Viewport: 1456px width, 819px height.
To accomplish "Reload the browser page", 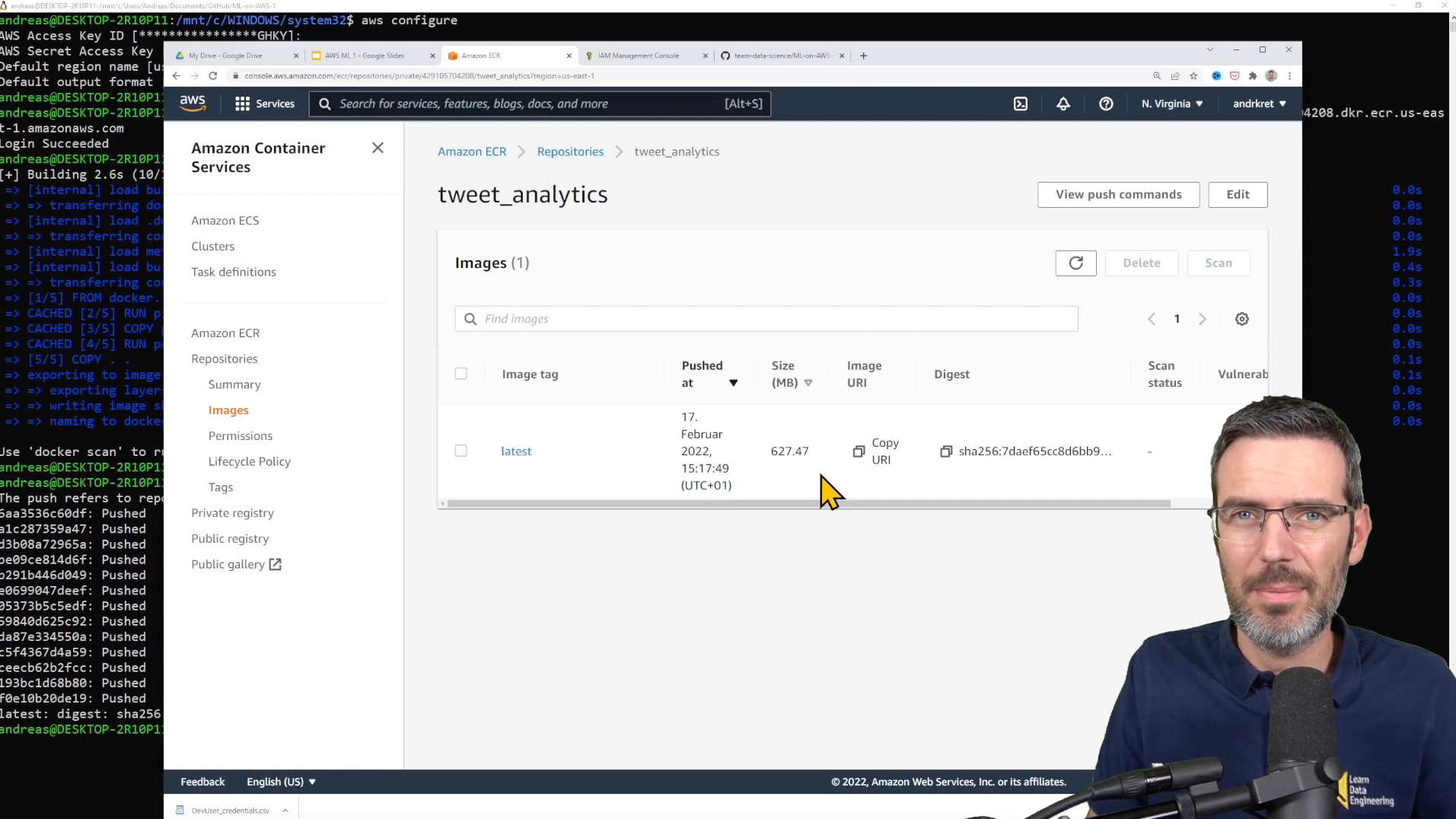I will 213,75.
